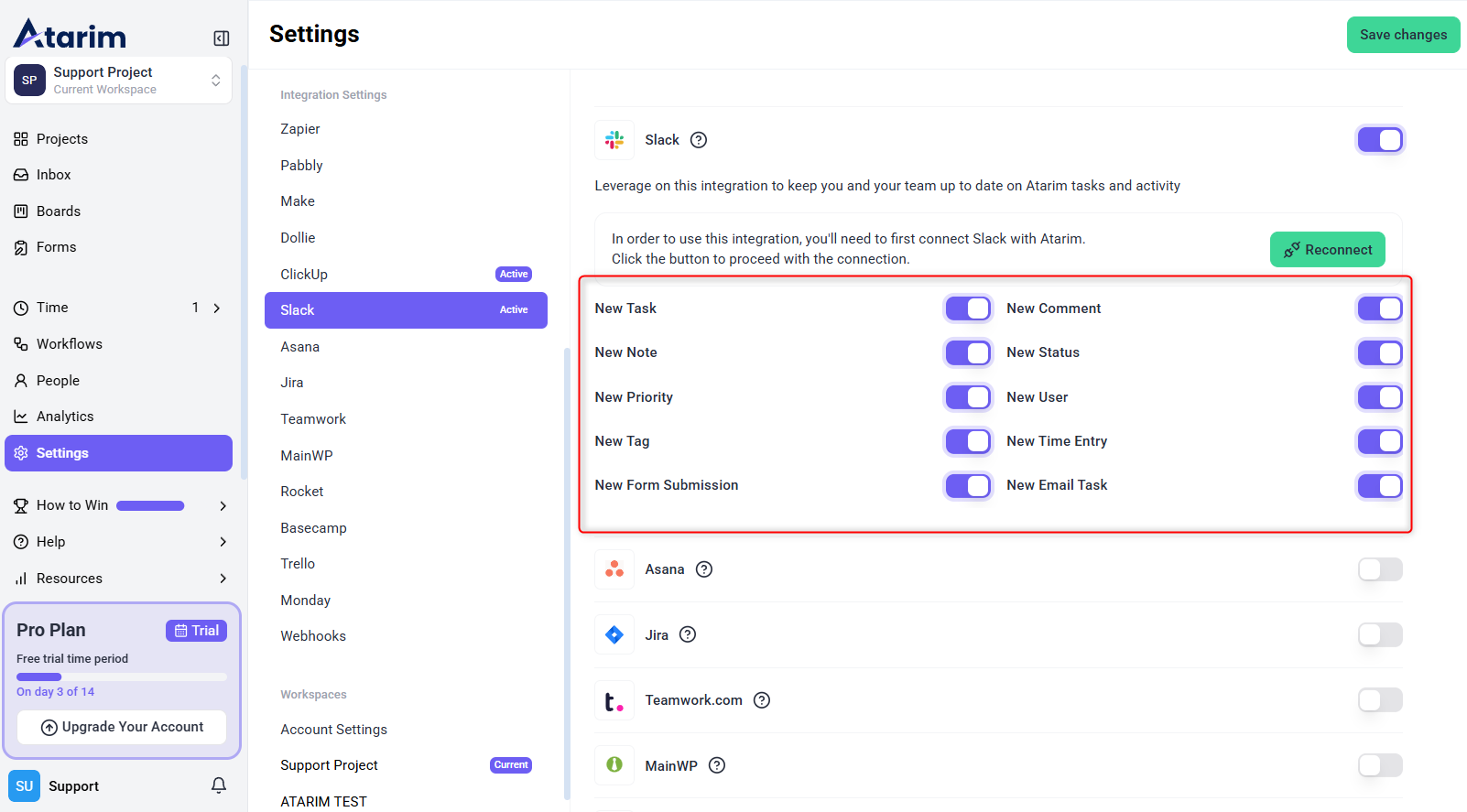
Task: Click the Jira help question mark icon
Action: [688, 634]
